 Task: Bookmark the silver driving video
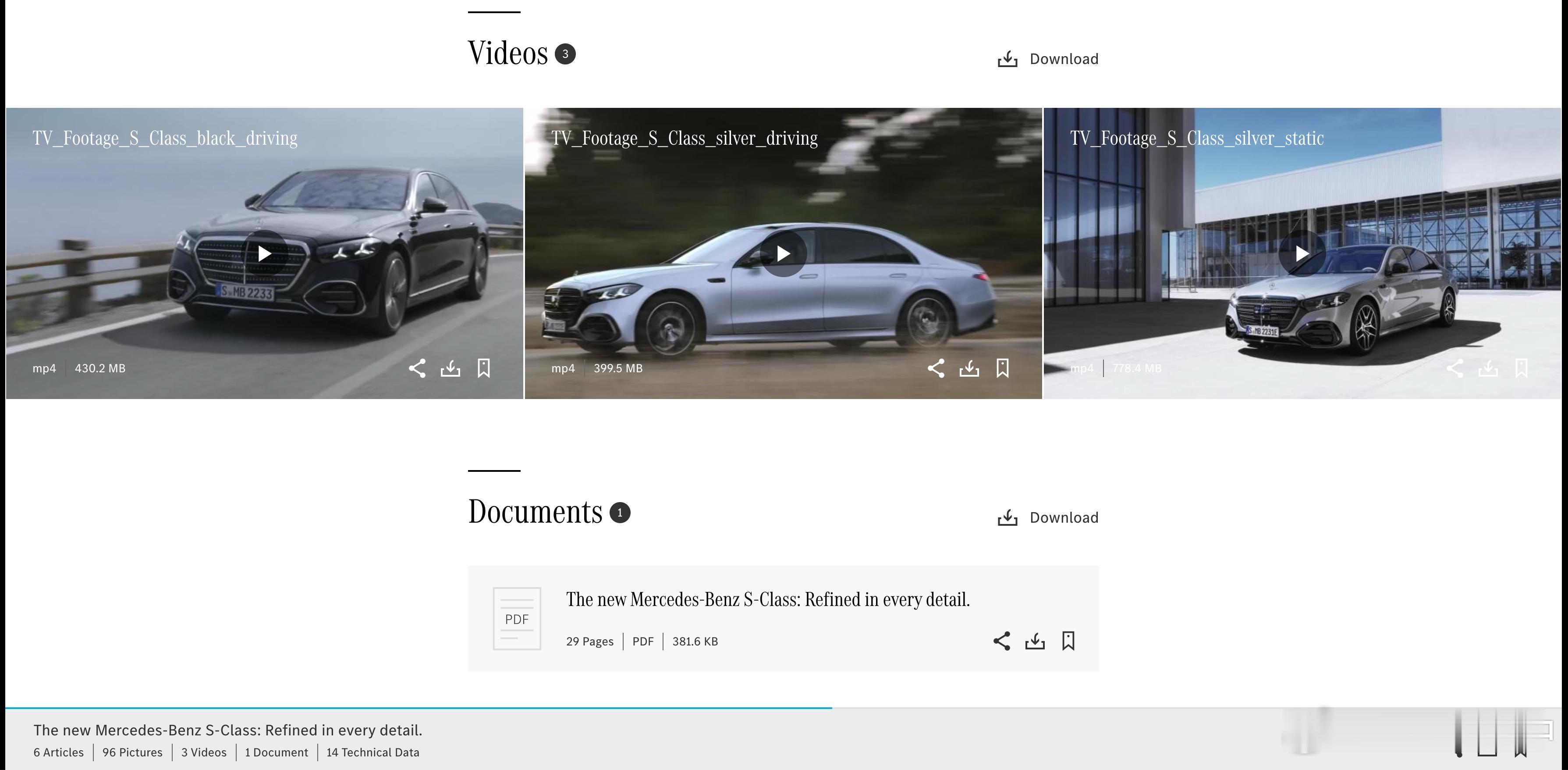(1003, 368)
